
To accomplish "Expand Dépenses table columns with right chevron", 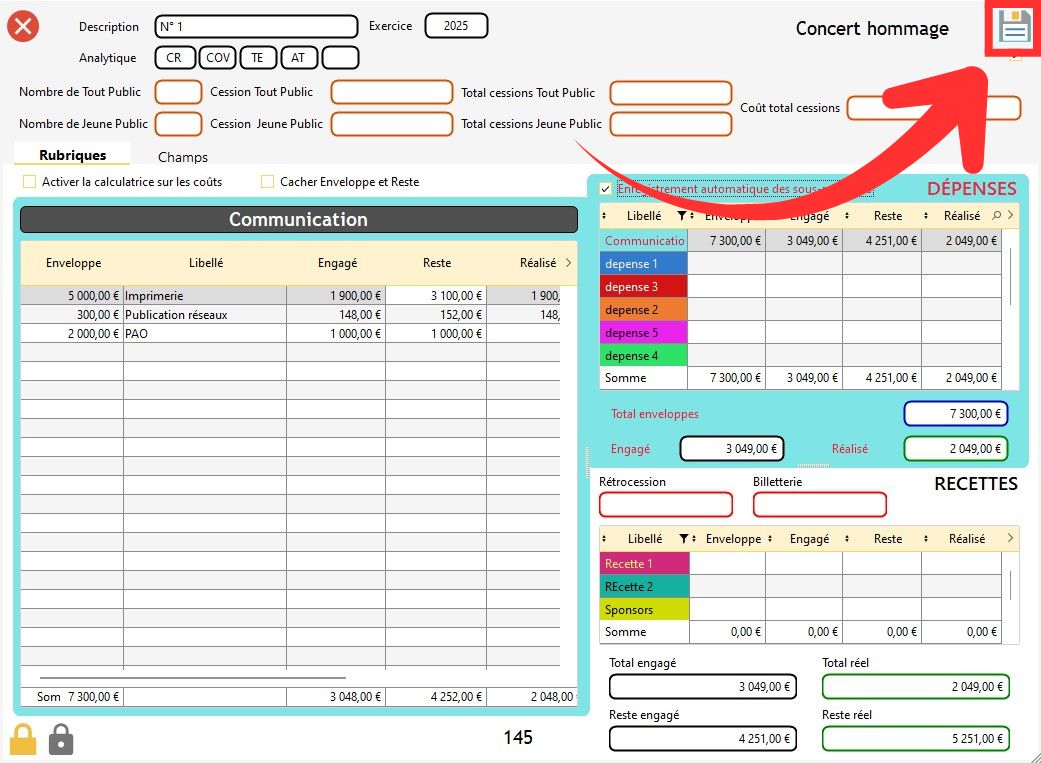I will click(1010, 215).
